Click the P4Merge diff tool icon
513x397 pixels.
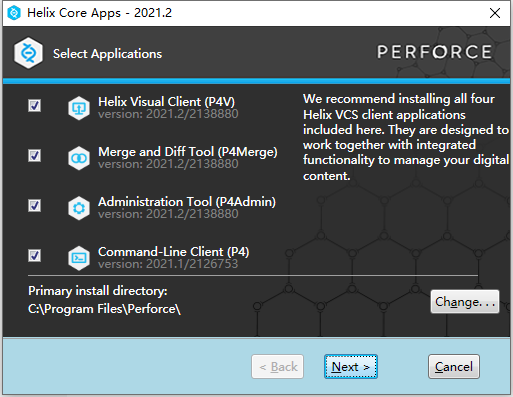pos(79,158)
